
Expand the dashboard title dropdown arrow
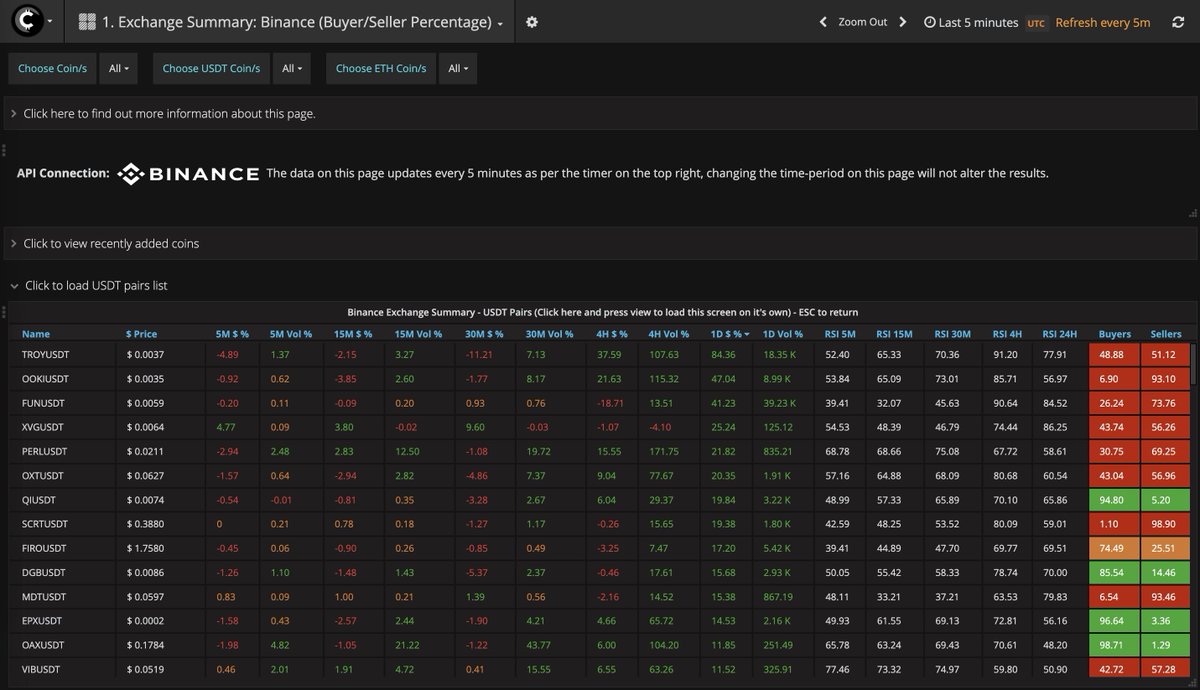click(x=498, y=21)
